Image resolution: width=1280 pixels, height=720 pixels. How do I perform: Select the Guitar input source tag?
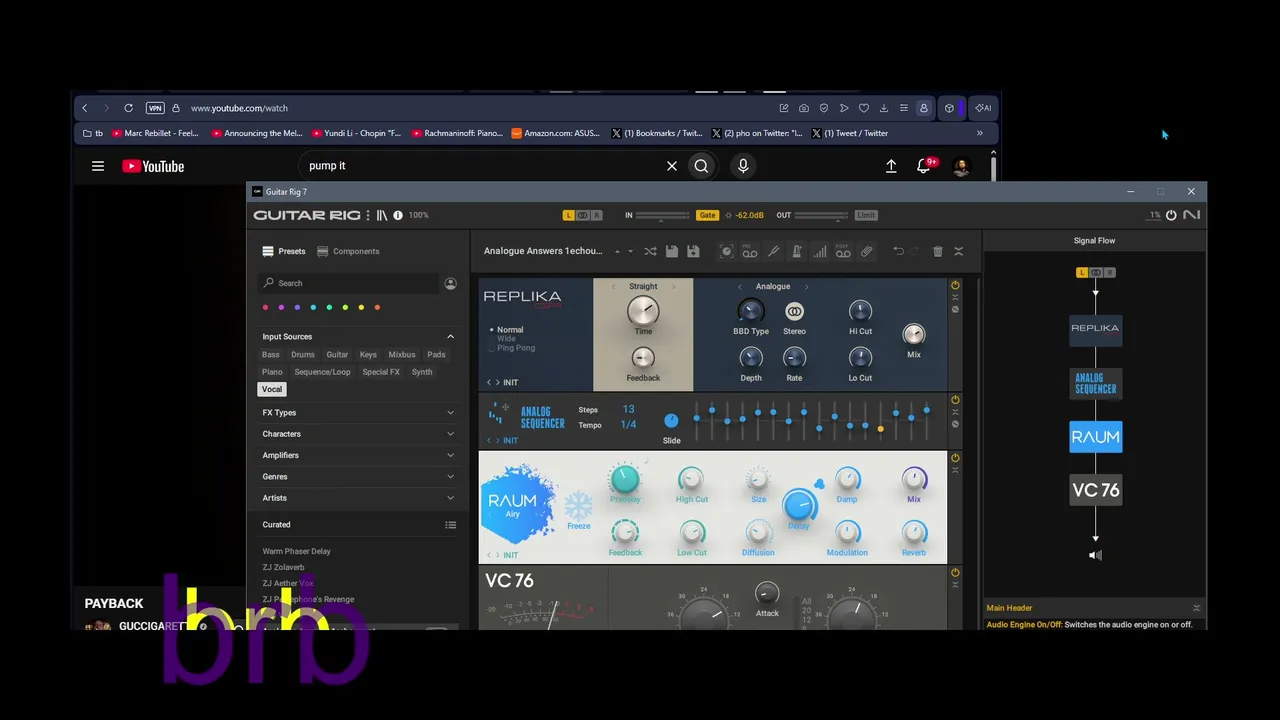[x=337, y=355]
